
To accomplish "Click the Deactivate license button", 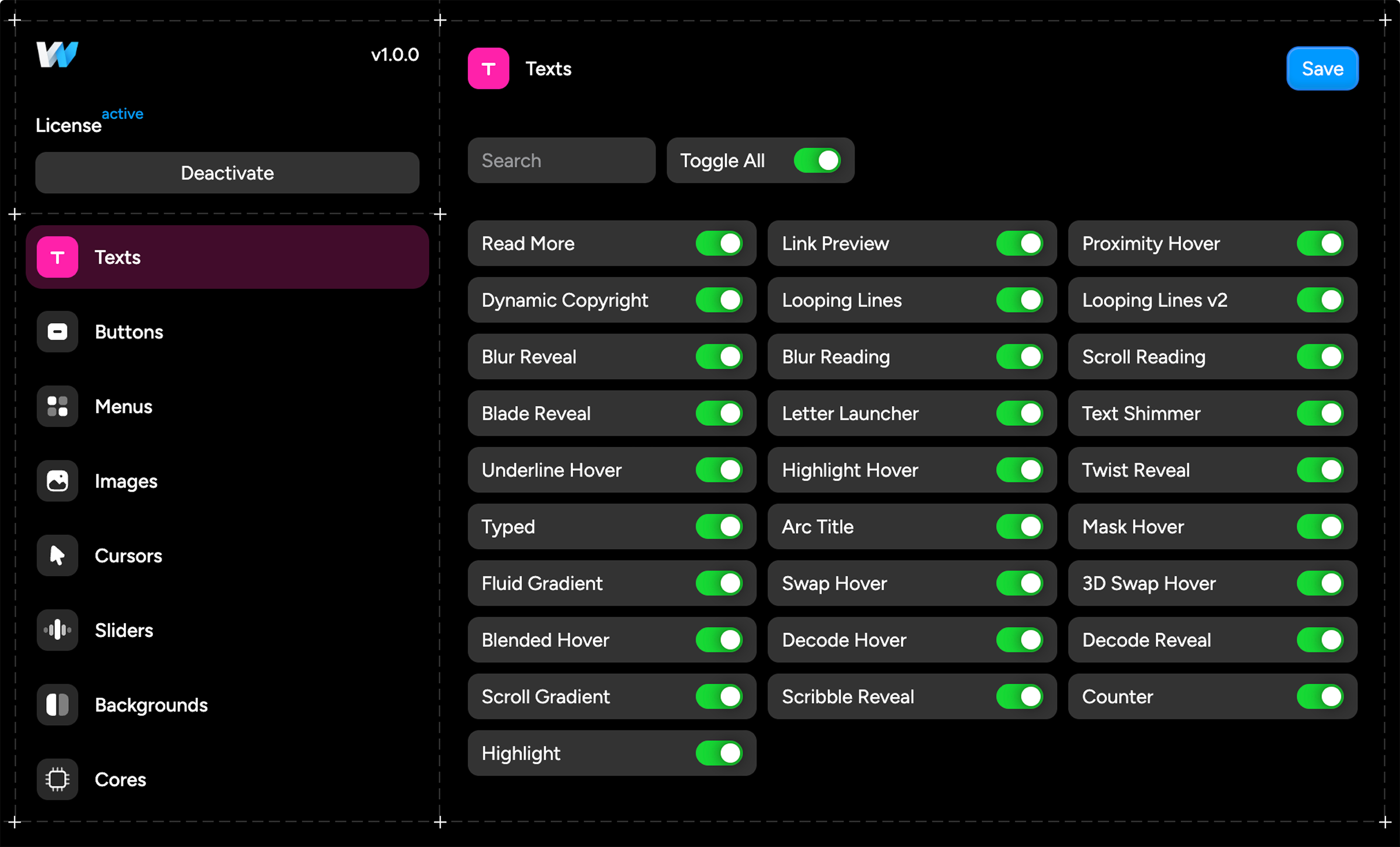I will pos(228,173).
